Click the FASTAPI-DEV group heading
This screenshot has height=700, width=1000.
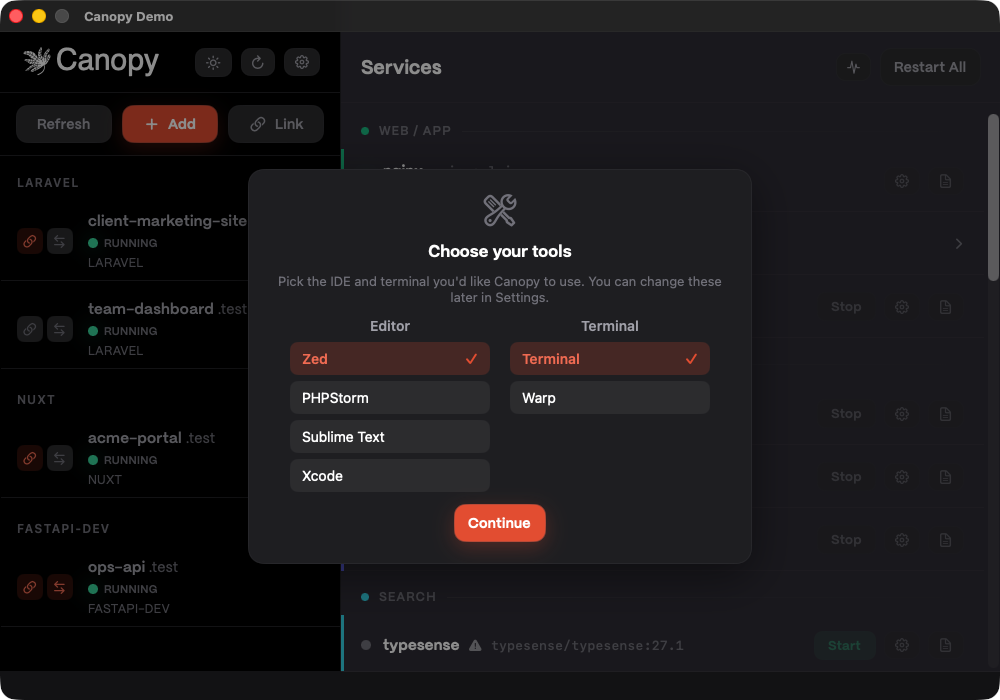[63, 529]
